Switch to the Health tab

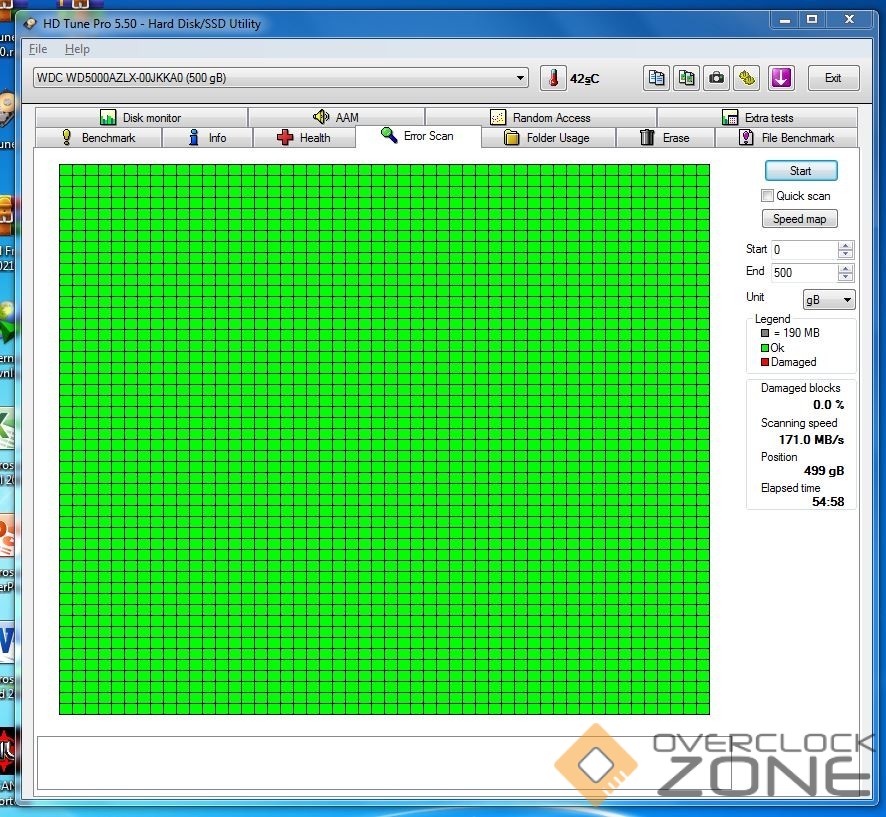[304, 137]
